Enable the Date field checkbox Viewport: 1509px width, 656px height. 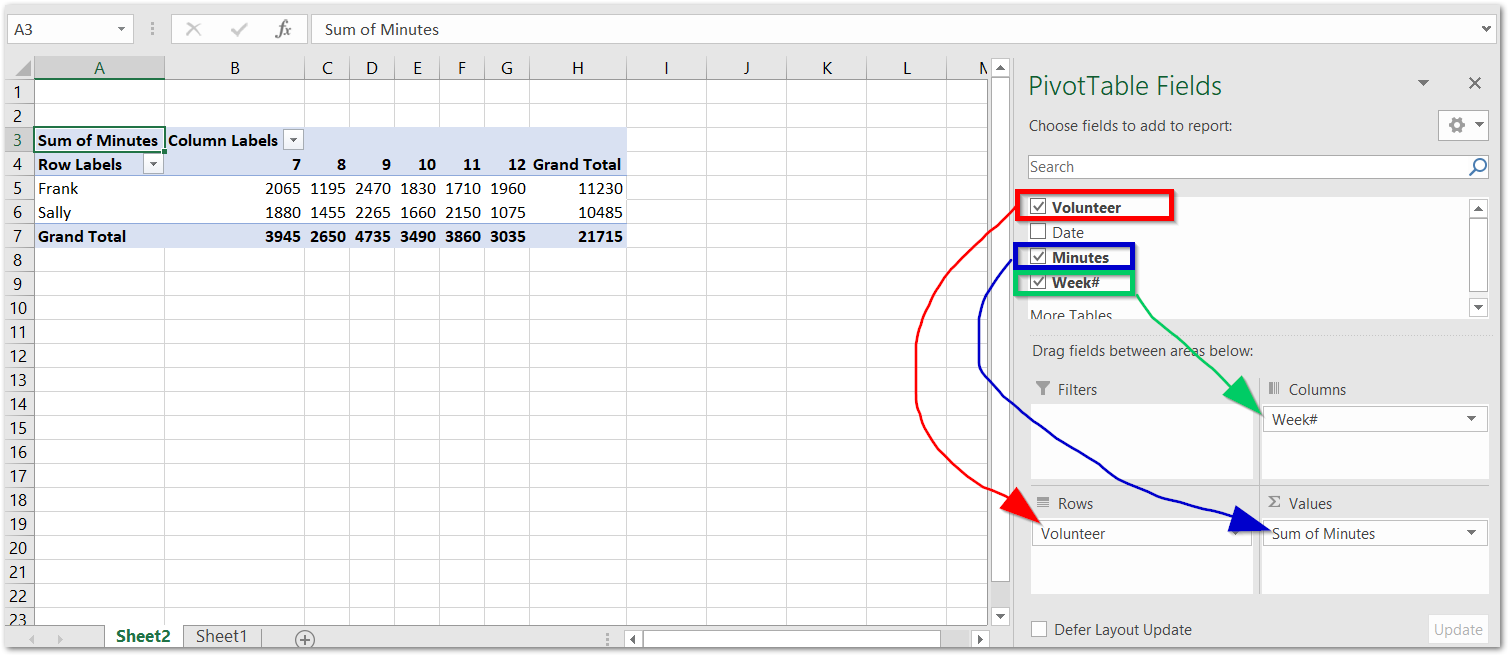pos(1039,231)
